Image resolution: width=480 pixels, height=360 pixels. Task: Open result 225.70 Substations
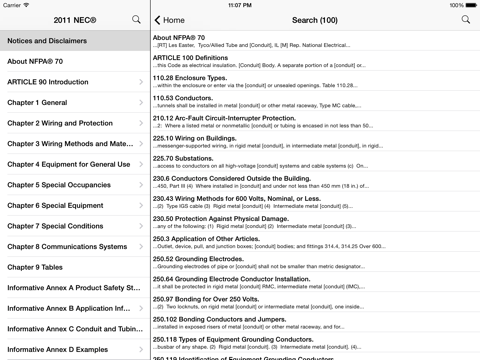point(316,162)
